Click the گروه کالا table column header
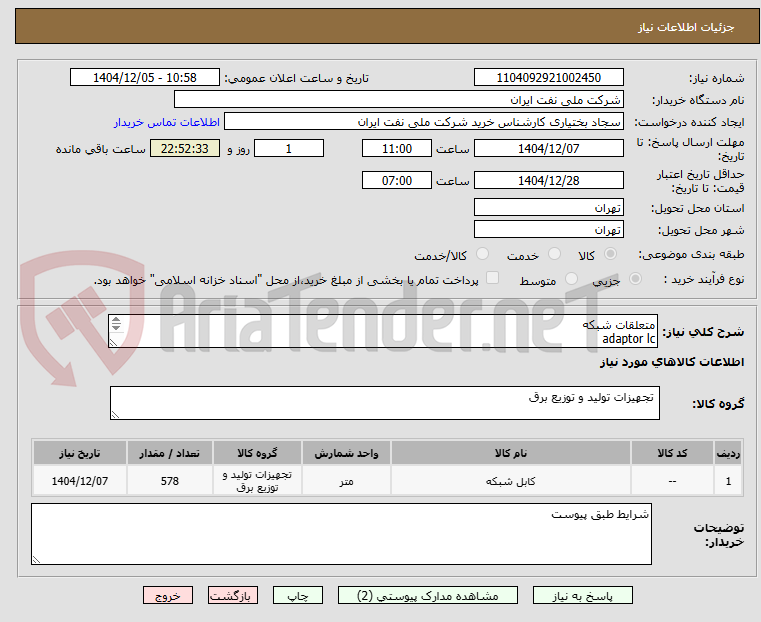 [x=257, y=453]
